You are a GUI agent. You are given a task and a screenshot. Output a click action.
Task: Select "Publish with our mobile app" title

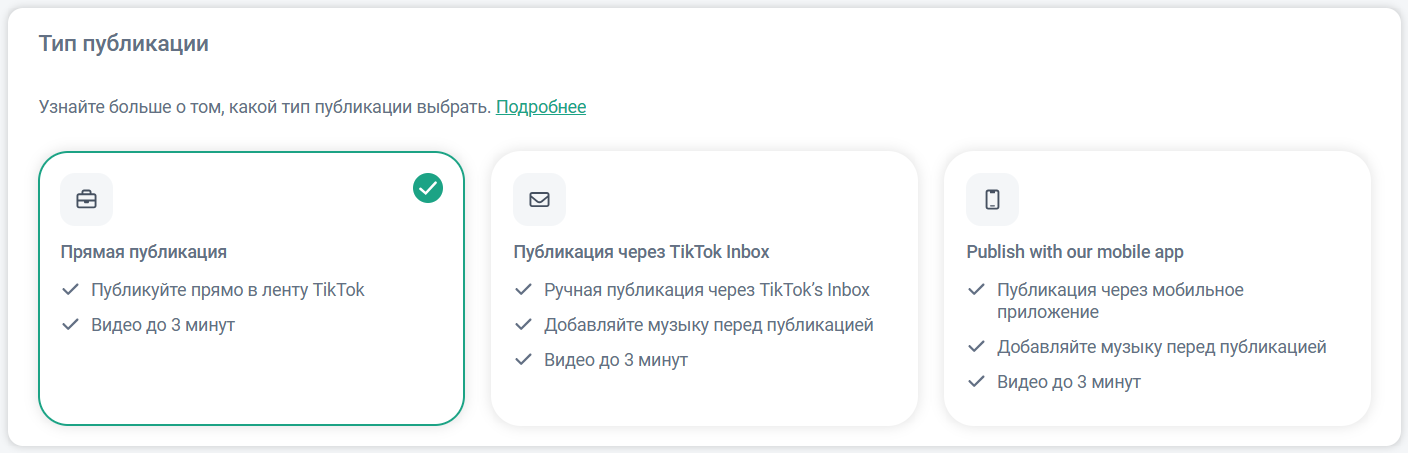[x=1075, y=252]
